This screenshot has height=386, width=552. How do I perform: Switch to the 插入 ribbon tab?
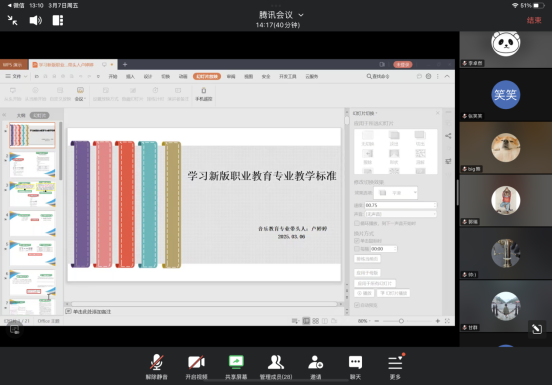[130, 76]
